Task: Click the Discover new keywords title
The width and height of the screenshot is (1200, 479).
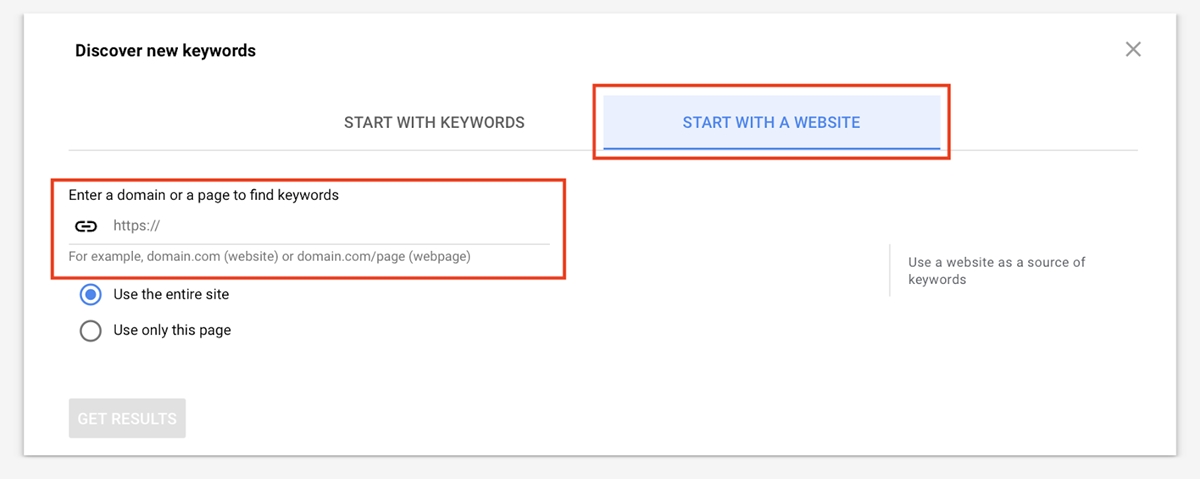Action: [x=165, y=50]
